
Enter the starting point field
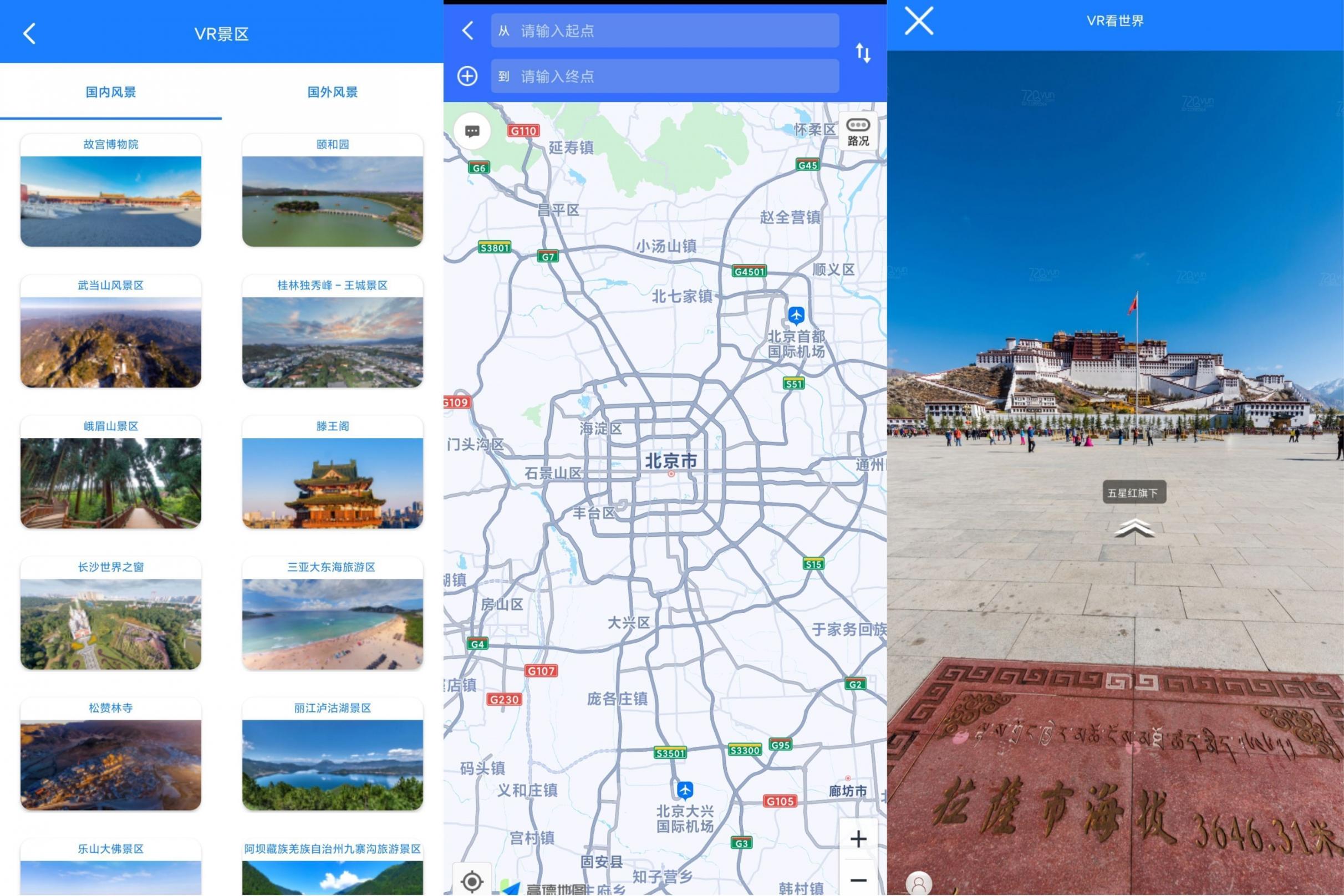[x=665, y=31]
